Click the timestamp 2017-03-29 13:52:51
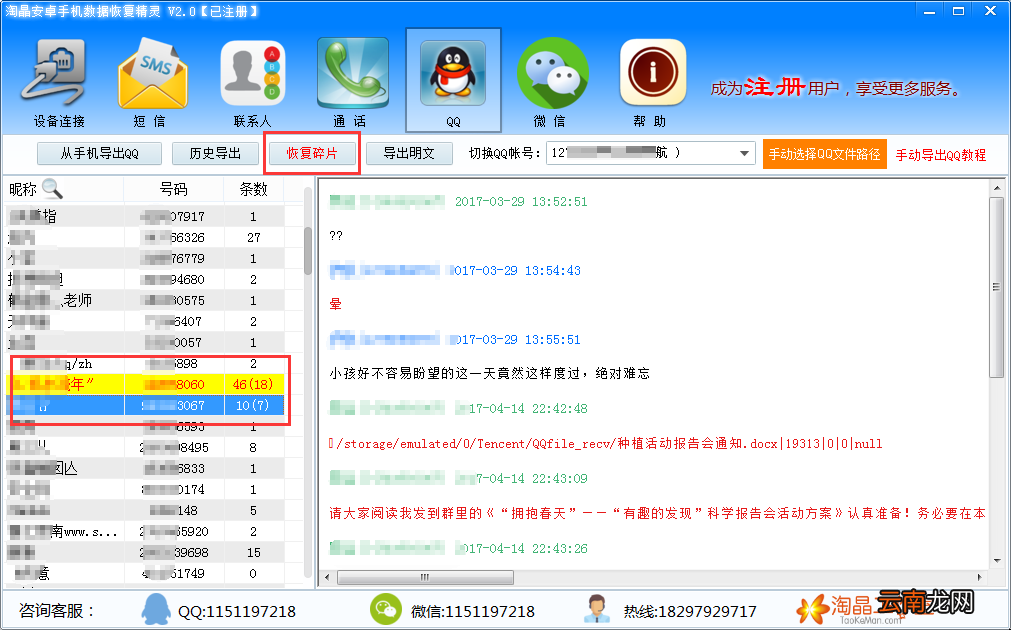 (x=521, y=202)
